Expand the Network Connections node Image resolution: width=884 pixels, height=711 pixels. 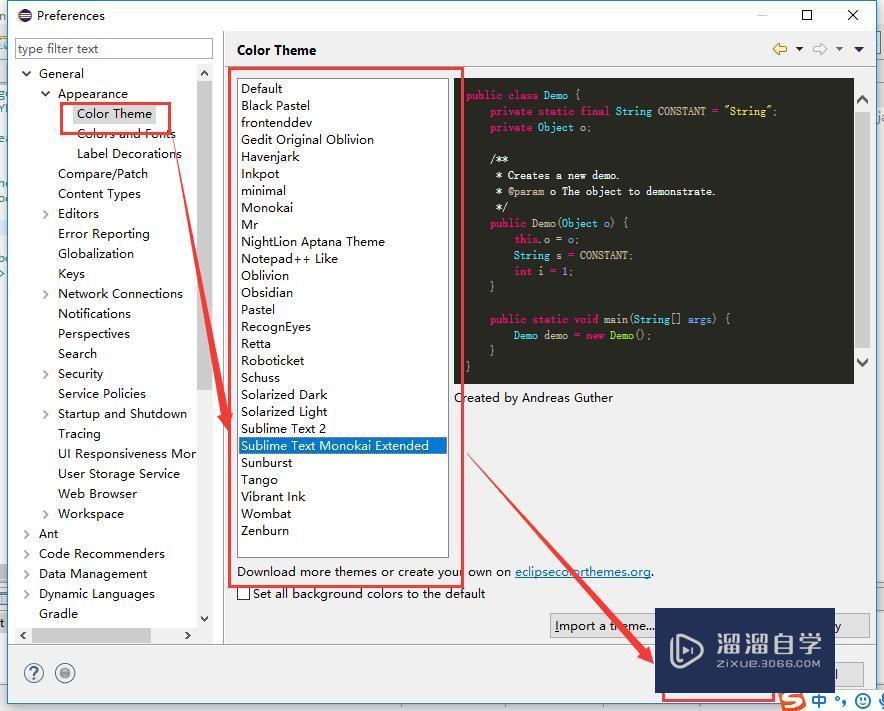[x=46, y=294]
